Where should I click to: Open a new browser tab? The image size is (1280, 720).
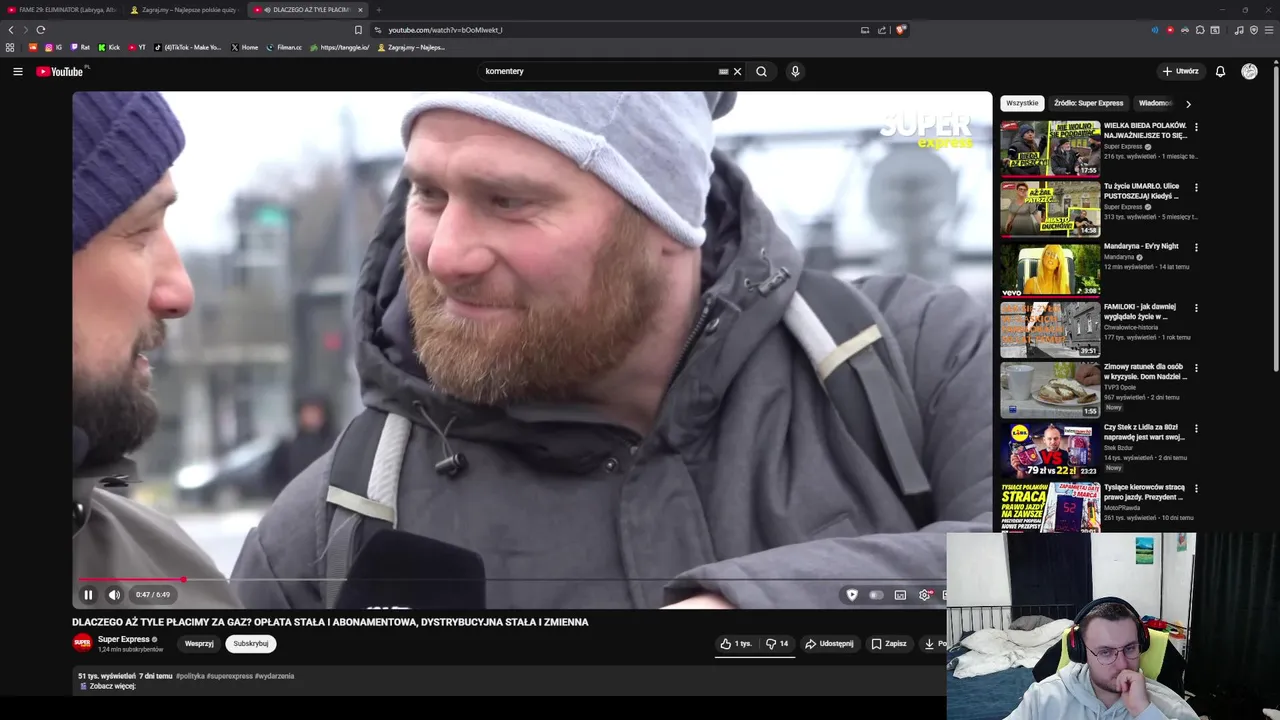point(378,9)
